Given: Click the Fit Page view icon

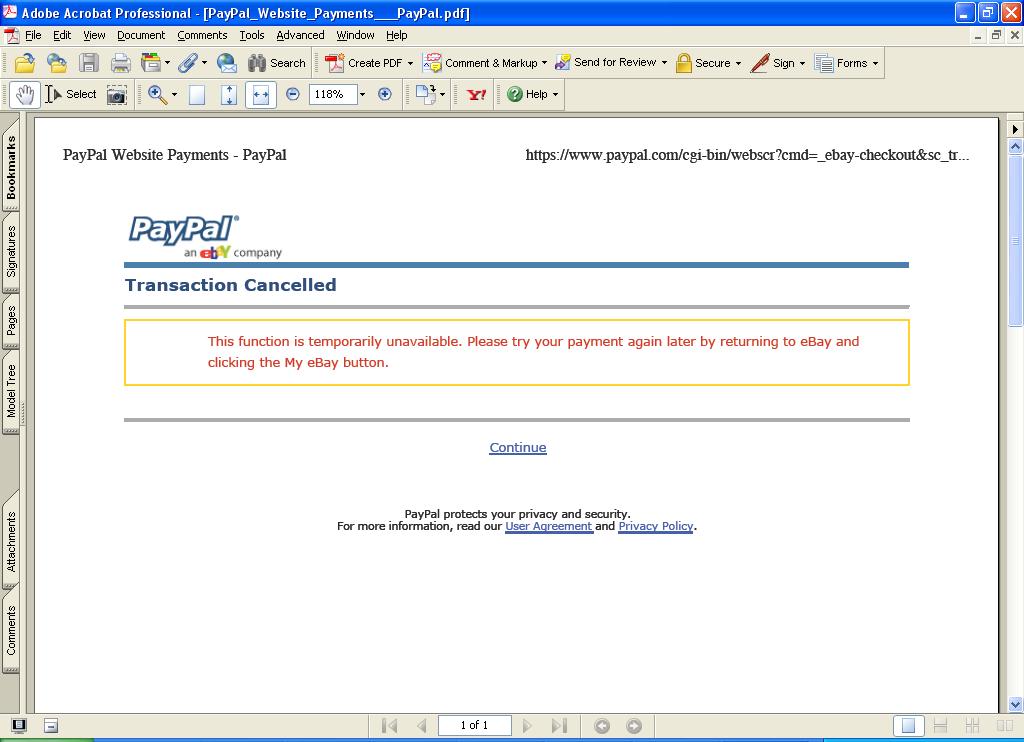Looking at the screenshot, I should 229,95.
